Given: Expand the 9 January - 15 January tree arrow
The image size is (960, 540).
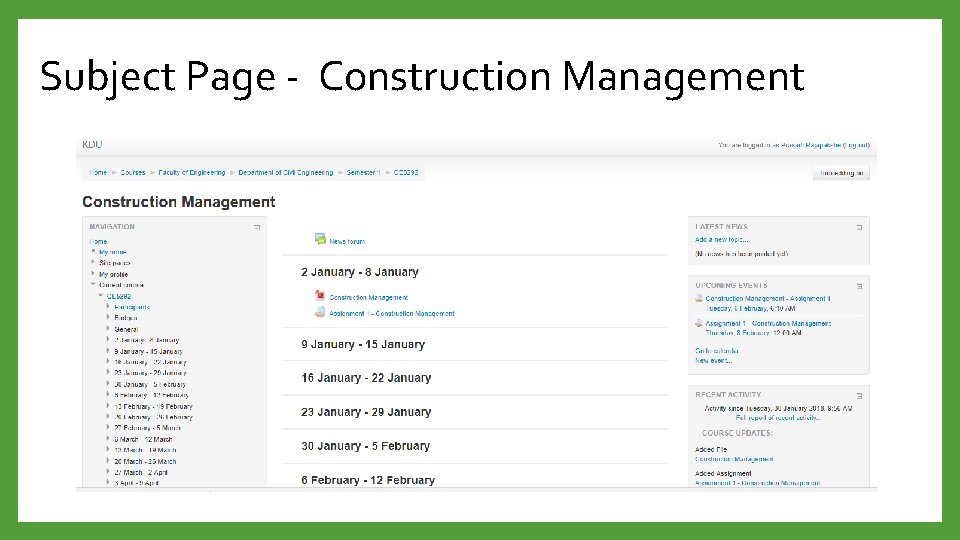Looking at the screenshot, I should click(x=108, y=351).
